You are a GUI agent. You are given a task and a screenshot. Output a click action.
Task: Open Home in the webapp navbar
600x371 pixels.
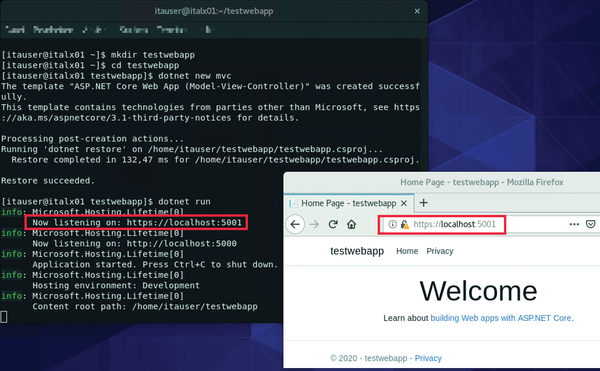(407, 251)
